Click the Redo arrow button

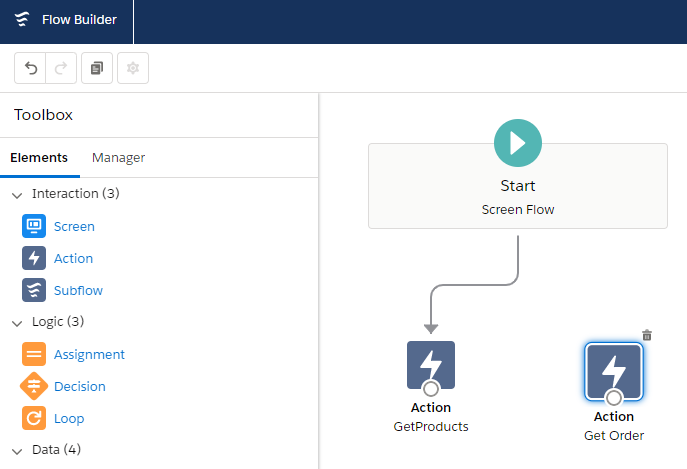click(60, 68)
